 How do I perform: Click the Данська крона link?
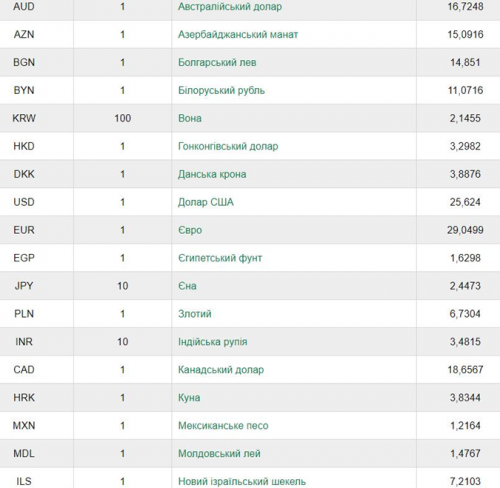click(212, 174)
